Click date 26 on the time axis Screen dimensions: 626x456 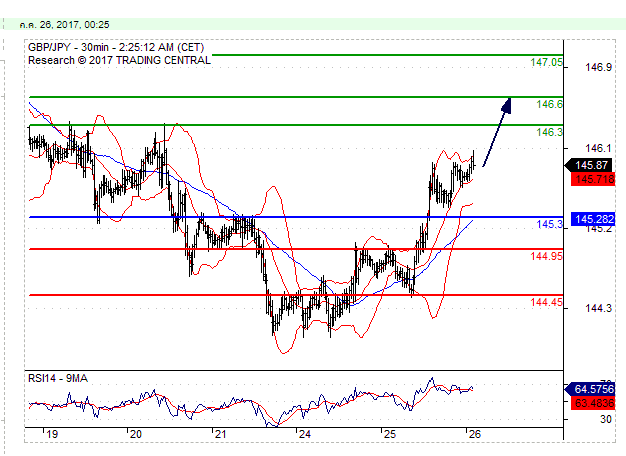pos(473,434)
